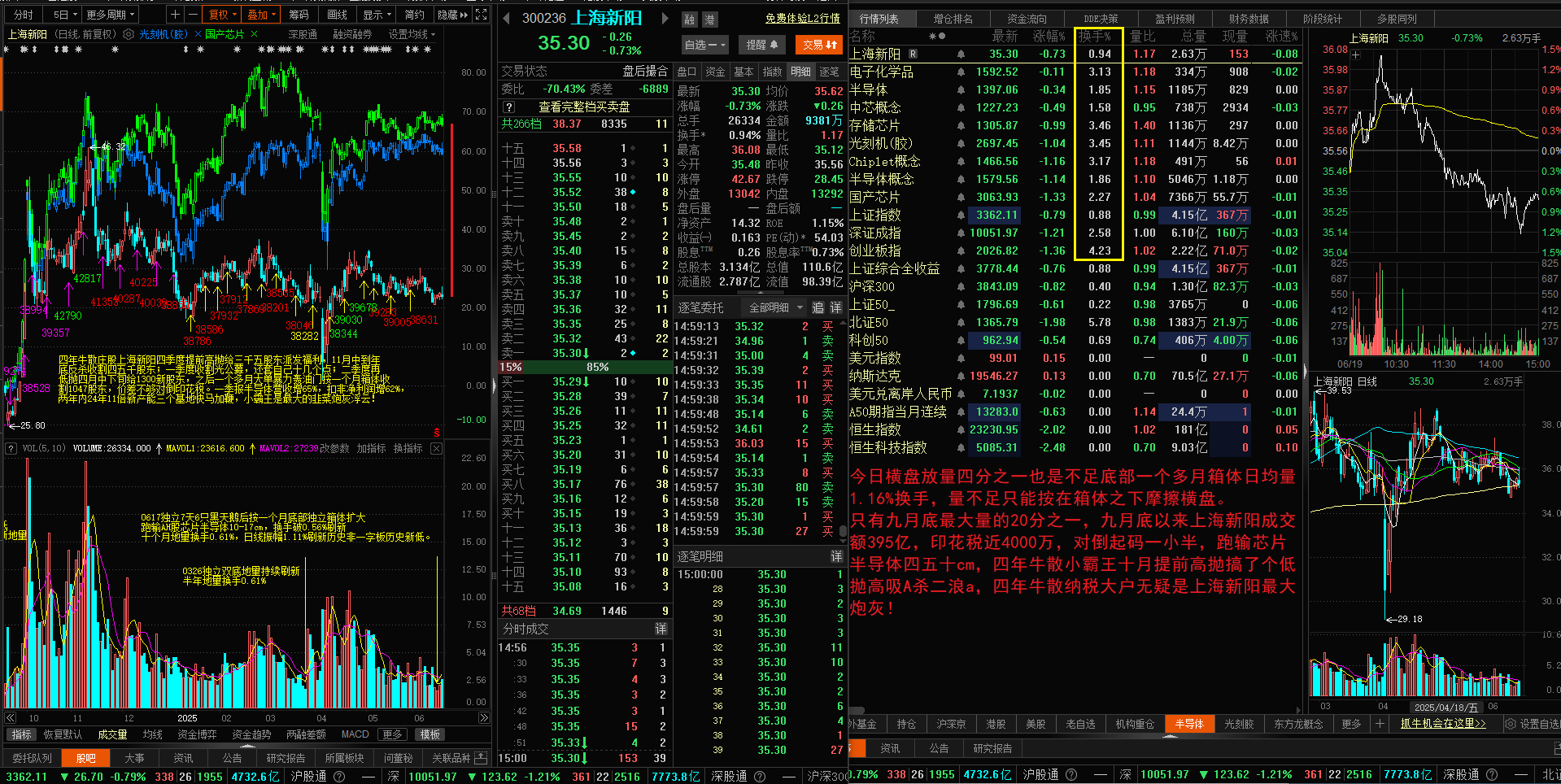The image size is (1561, 784).
Task: Open 更多周期 dropdown
Action: (x=111, y=15)
